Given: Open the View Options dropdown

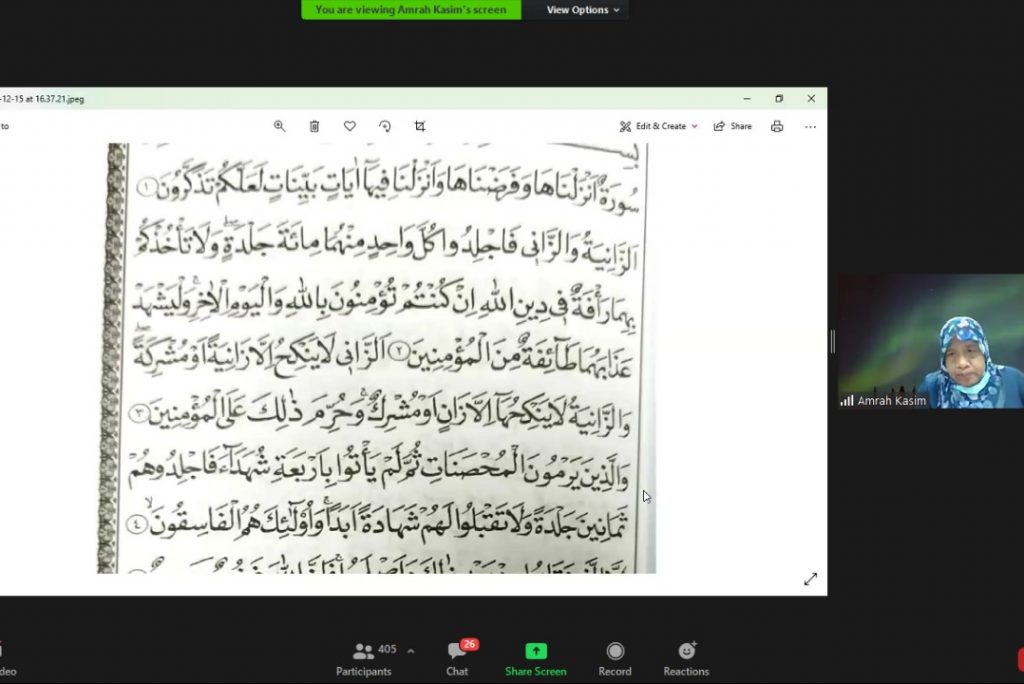Looking at the screenshot, I should (577, 9).
